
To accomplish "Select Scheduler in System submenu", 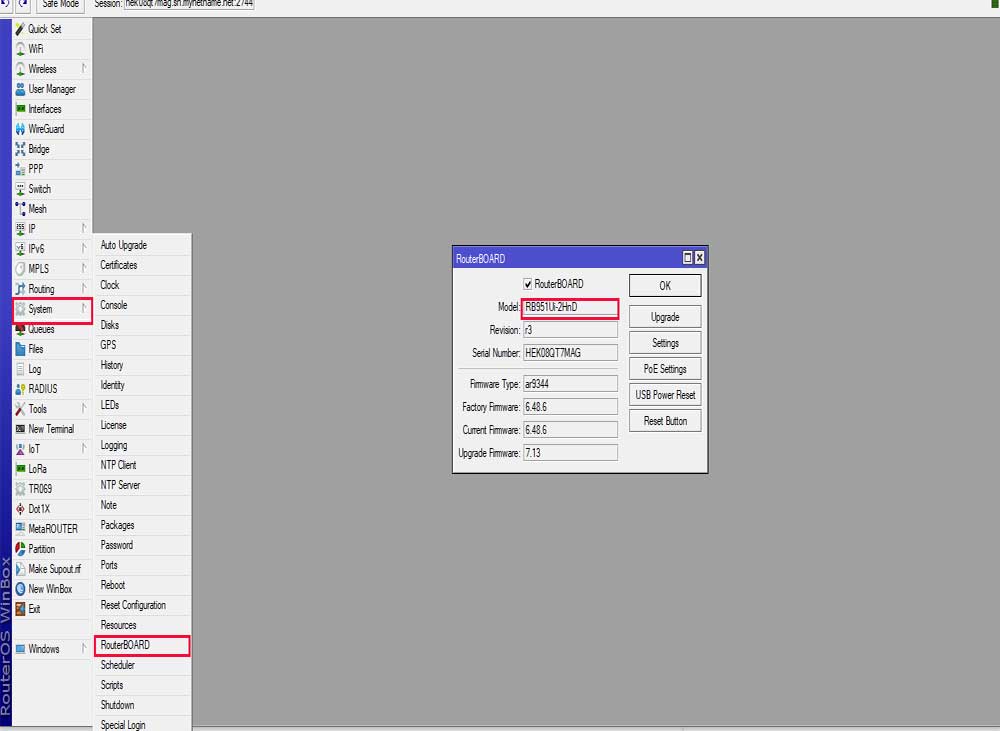I will (x=143, y=665).
